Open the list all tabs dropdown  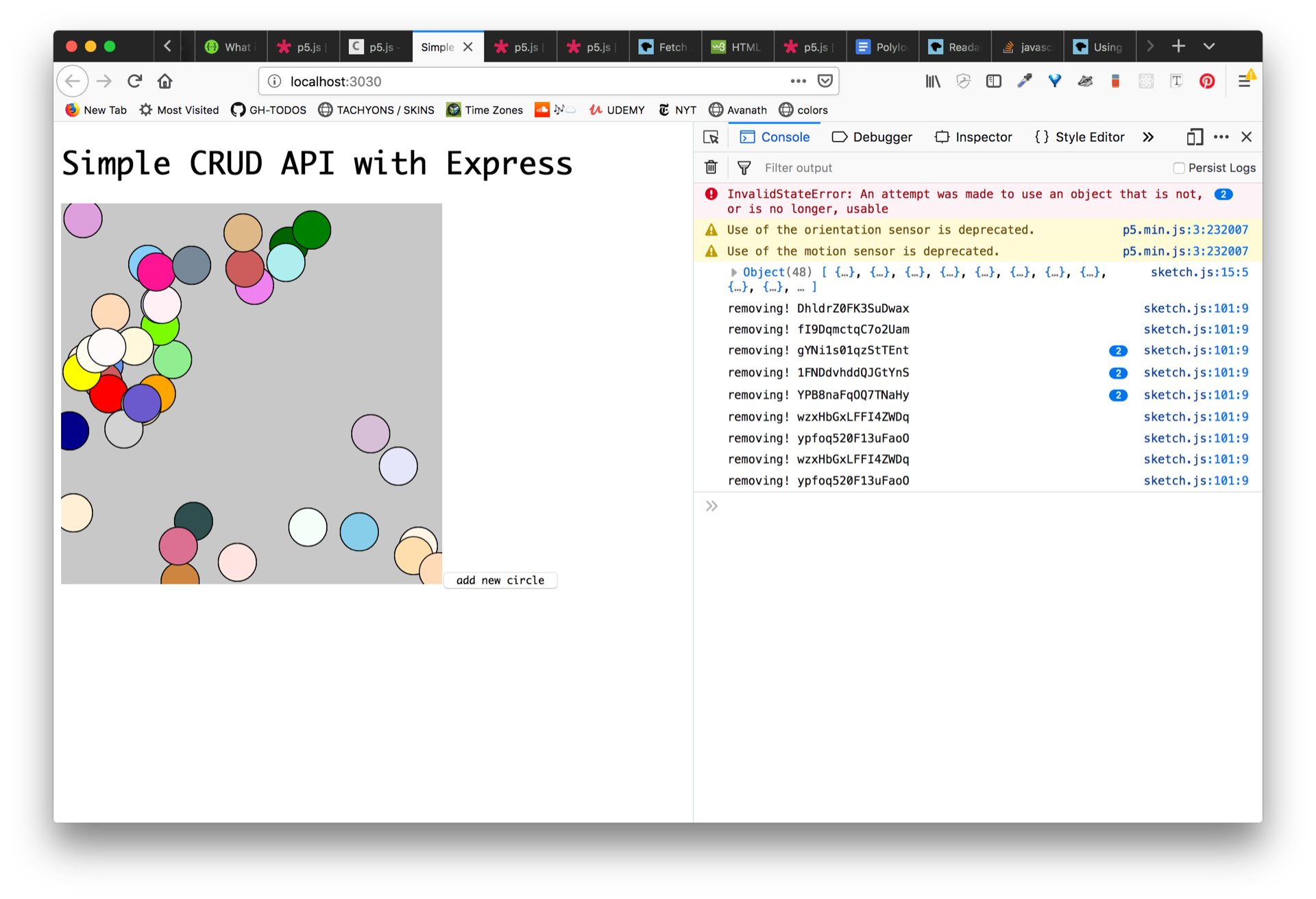(x=1209, y=46)
